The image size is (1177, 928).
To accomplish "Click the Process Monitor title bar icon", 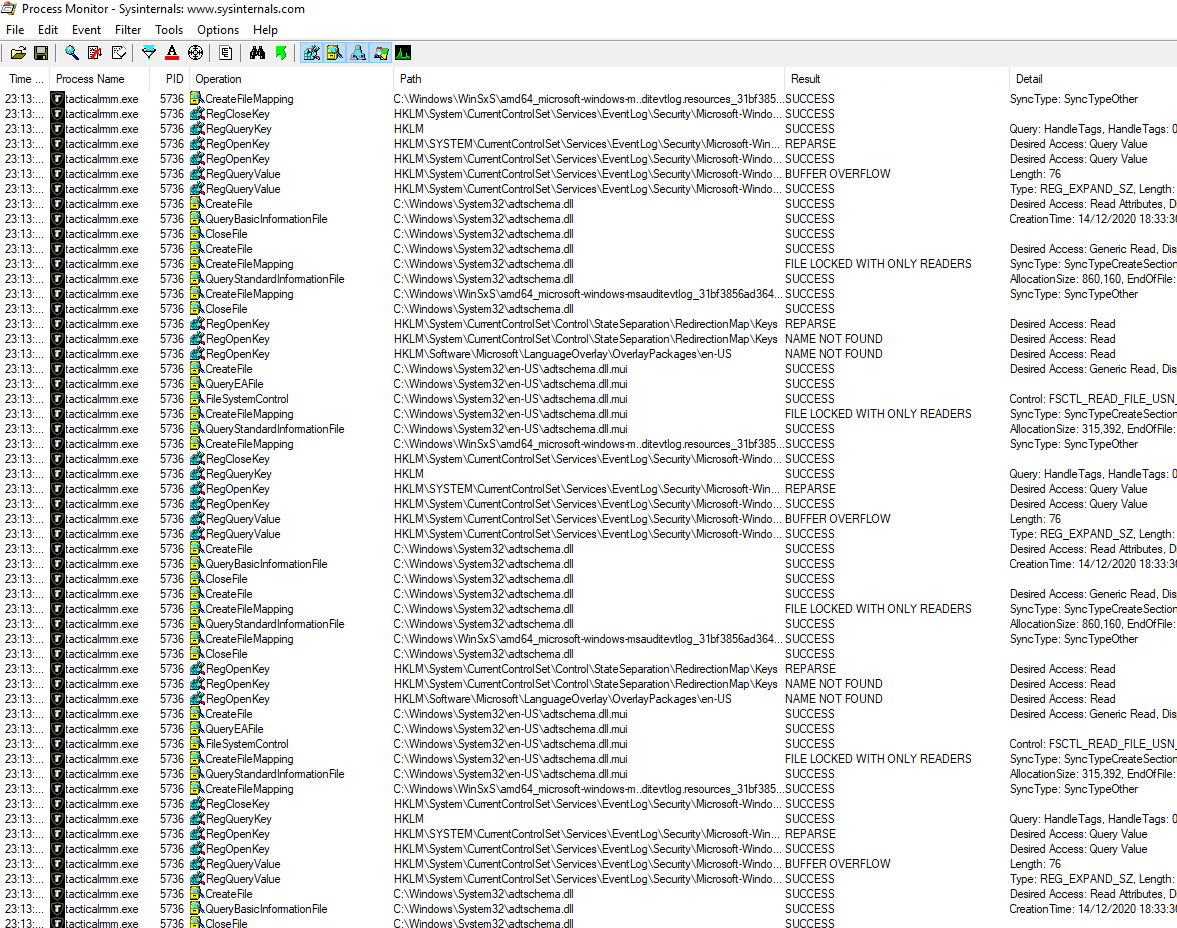I will (9, 9).
